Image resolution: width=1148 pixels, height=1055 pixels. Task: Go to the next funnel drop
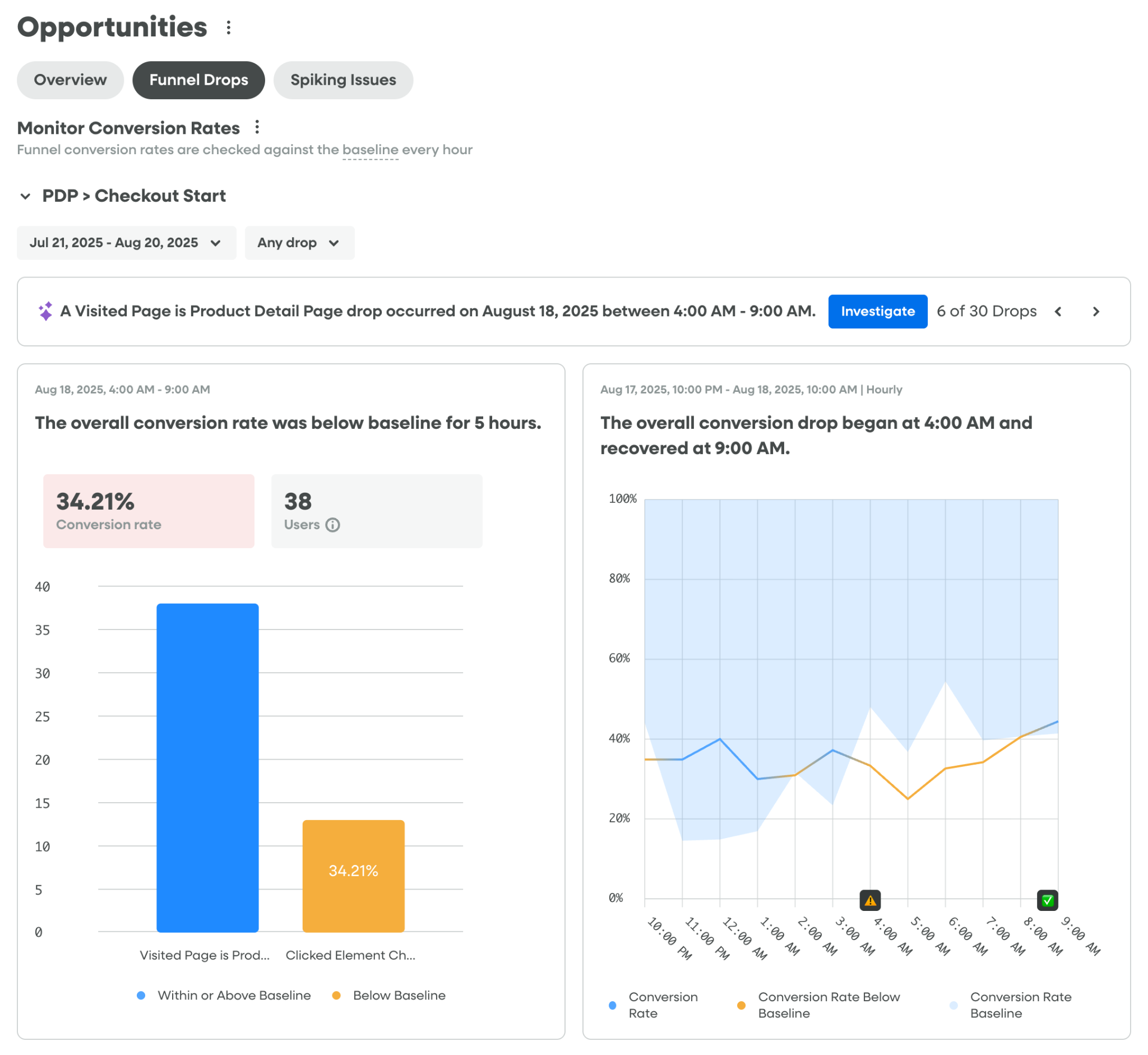[1096, 312]
